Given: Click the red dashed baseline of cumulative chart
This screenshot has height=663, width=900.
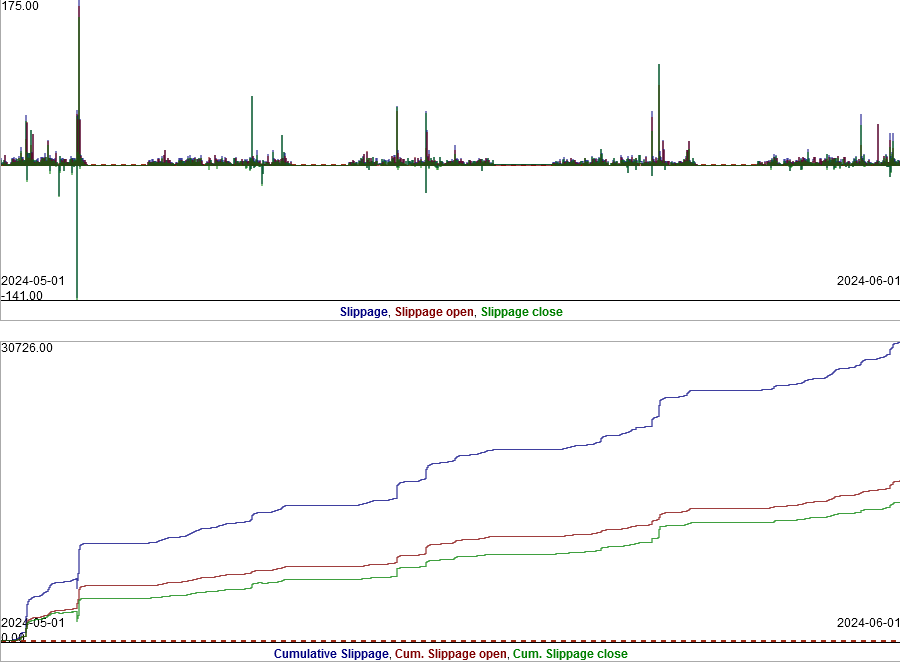Looking at the screenshot, I should click(x=400, y=641).
